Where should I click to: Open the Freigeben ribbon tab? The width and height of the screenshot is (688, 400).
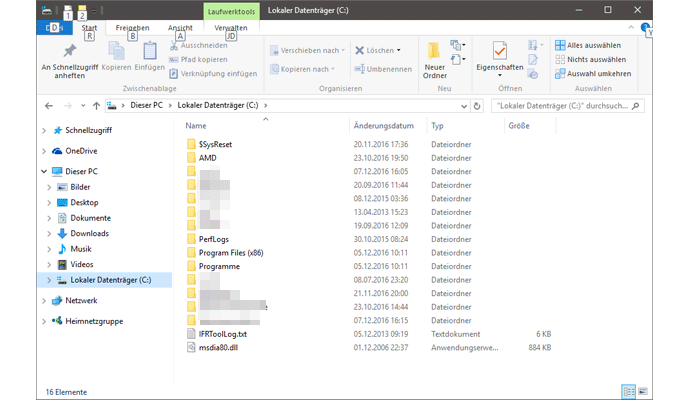point(132,29)
